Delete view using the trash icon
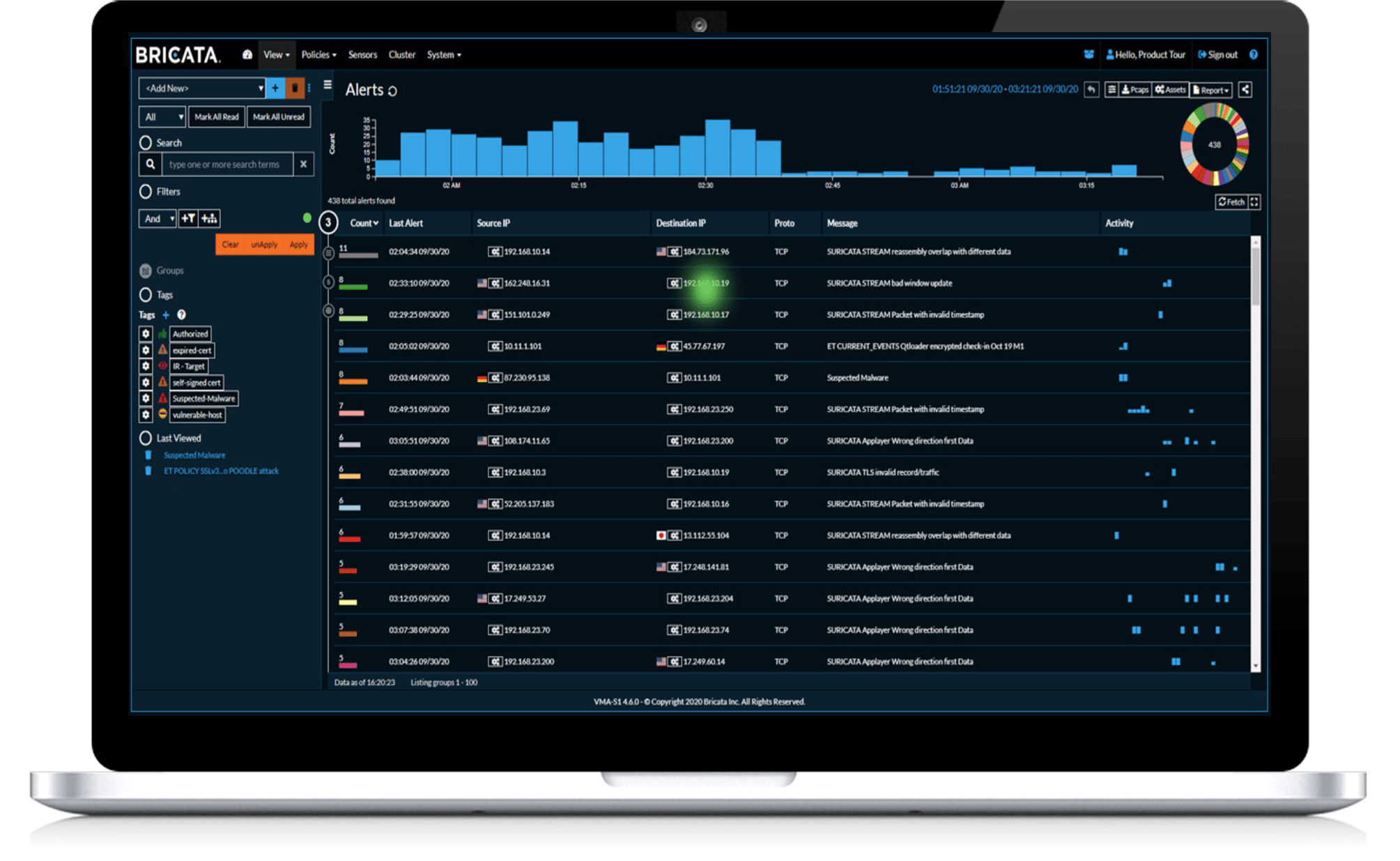1400x861 pixels. click(x=295, y=88)
